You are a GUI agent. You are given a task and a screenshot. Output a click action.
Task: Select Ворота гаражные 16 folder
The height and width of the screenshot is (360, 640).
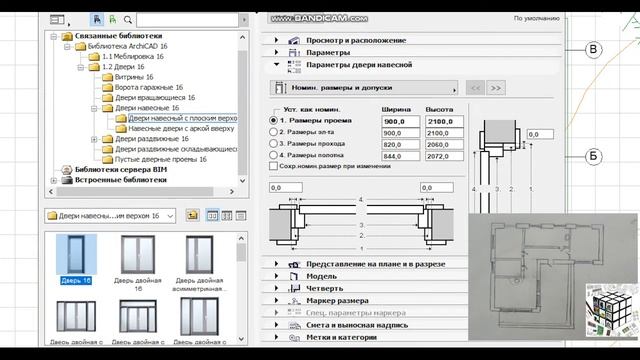[x=149, y=87]
